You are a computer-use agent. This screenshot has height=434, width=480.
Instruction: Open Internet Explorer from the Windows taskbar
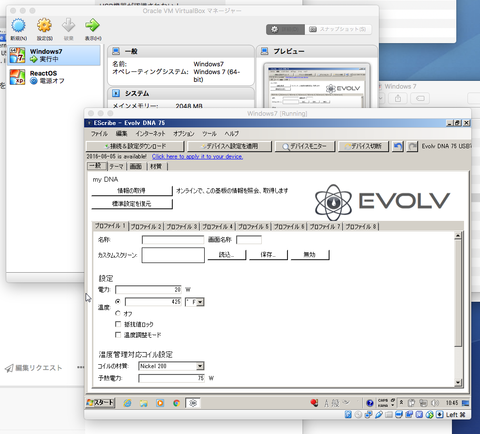[127, 403]
